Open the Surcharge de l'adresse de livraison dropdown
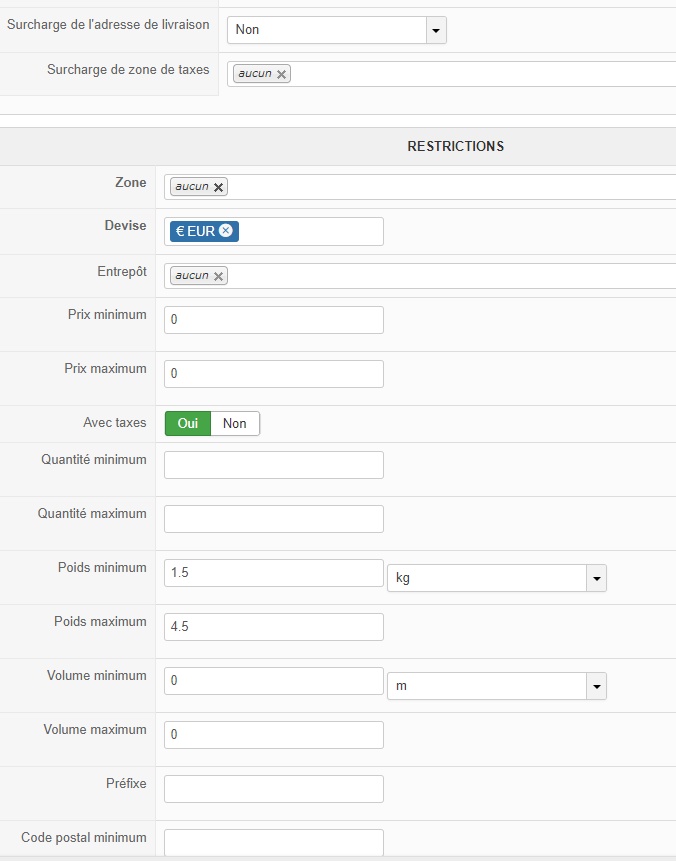Image resolution: width=676 pixels, height=861 pixels. tap(336, 30)
